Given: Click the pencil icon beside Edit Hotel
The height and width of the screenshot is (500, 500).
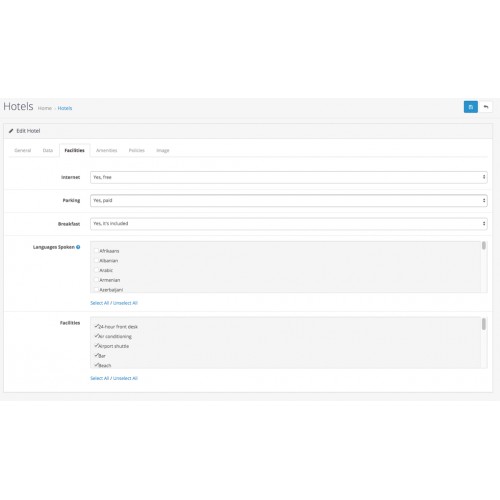Looking at the screenshot, I should [x=11, y=131].
